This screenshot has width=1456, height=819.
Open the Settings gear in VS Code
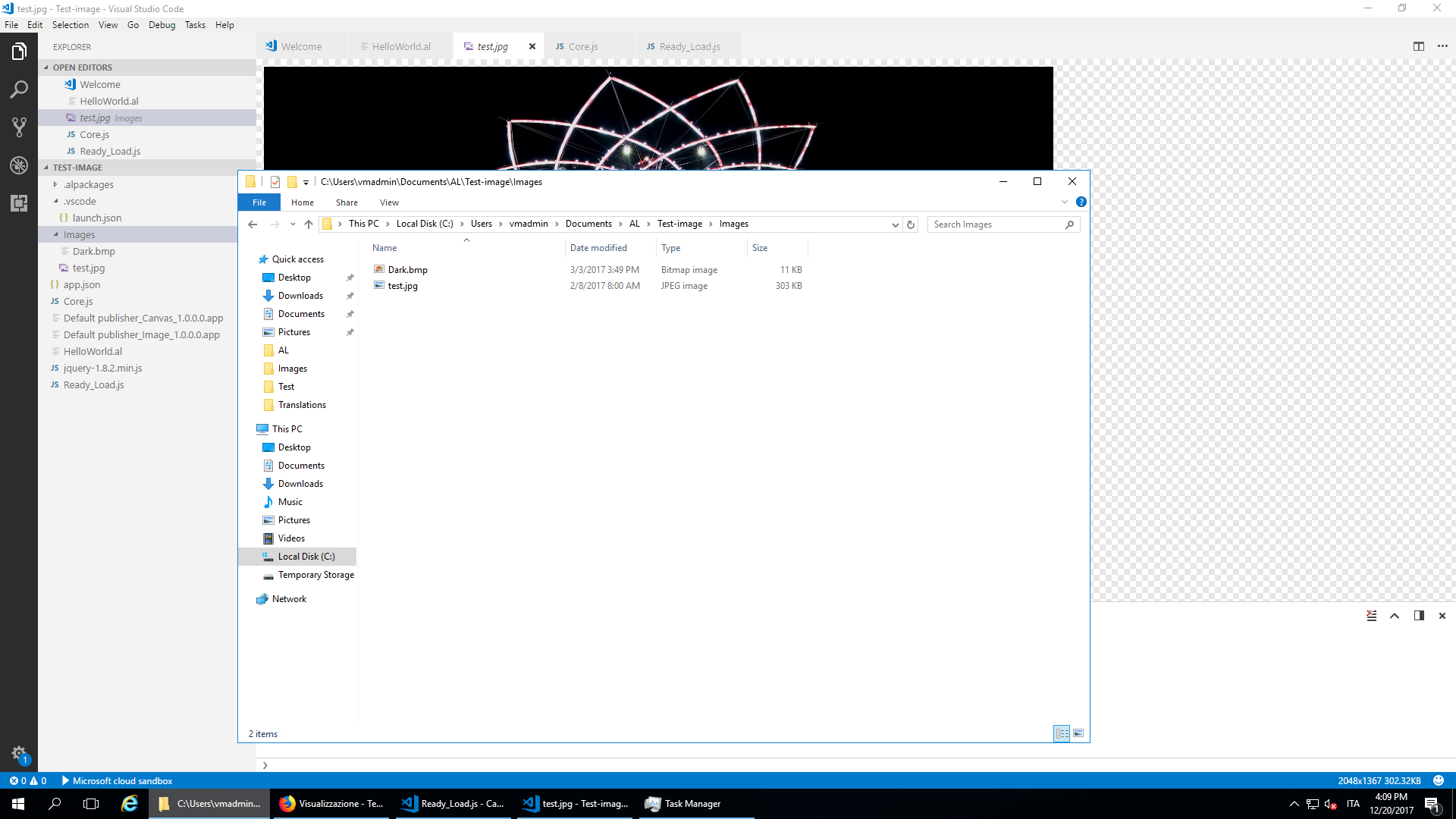coord(18,753)
